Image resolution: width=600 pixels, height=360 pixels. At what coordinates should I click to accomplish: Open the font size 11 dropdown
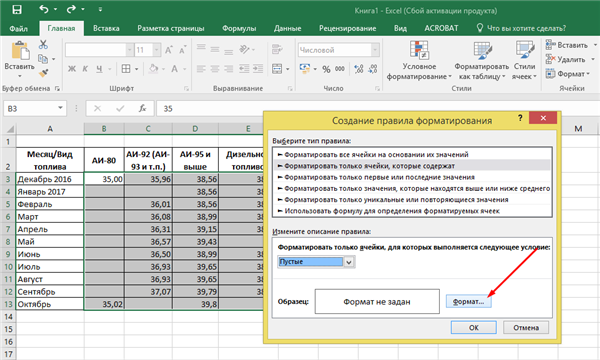[157, 50]
